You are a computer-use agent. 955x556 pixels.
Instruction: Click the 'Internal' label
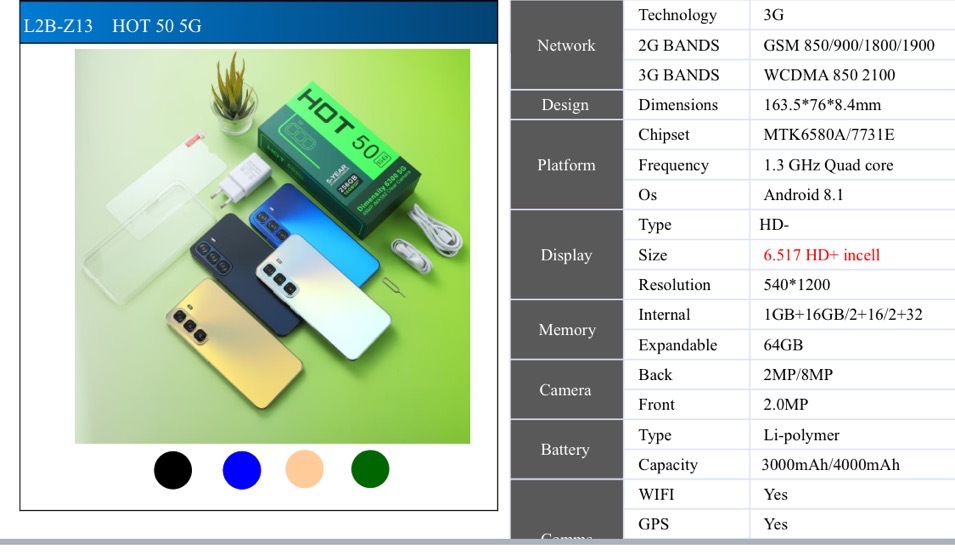pyautogui.click(x=664, y=314)
